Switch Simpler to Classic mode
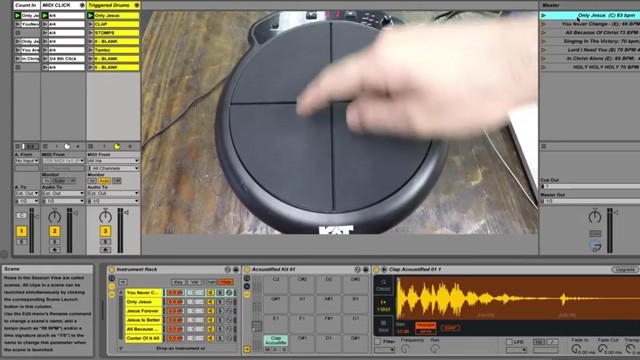640x360 pixels. pos(383,285)
